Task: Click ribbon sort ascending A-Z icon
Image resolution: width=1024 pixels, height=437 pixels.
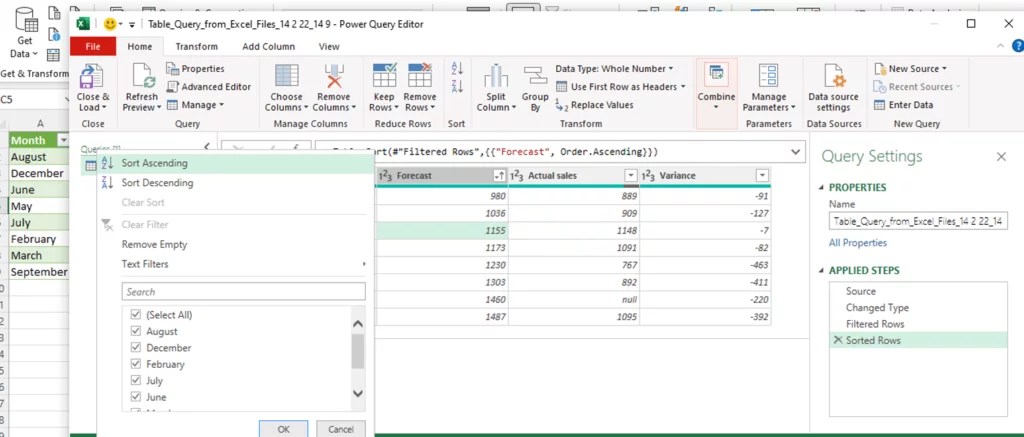Action: point(457,69)
